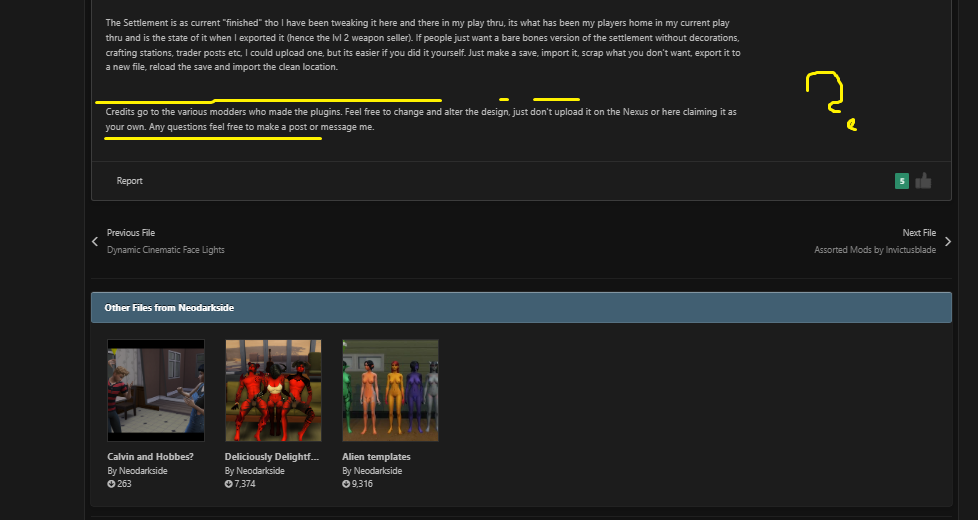Open Assorted Mods by Invictusblade file
Image resolution: width=978 pixels, height=520 pixels.
coord(875,249)
